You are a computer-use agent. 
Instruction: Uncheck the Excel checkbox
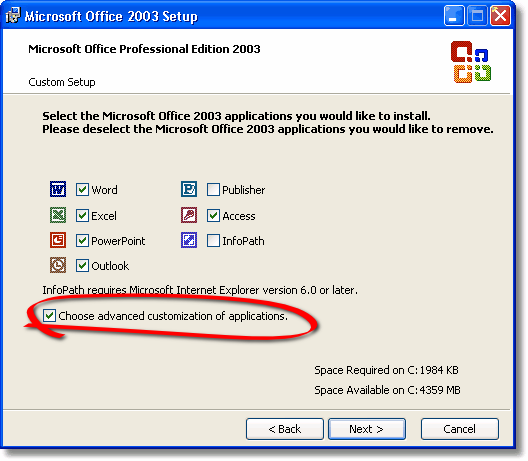[x=82, y=216]
